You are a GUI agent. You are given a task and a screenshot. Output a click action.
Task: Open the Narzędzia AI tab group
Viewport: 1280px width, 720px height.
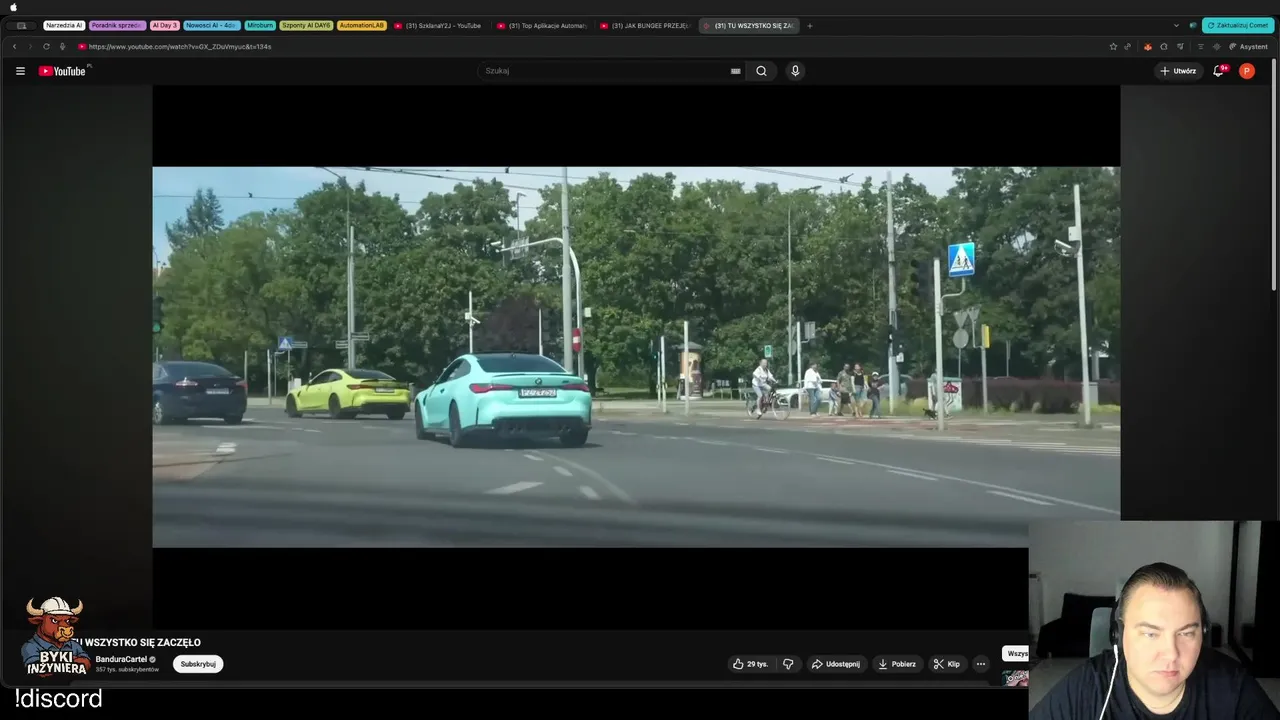[64, 25]
